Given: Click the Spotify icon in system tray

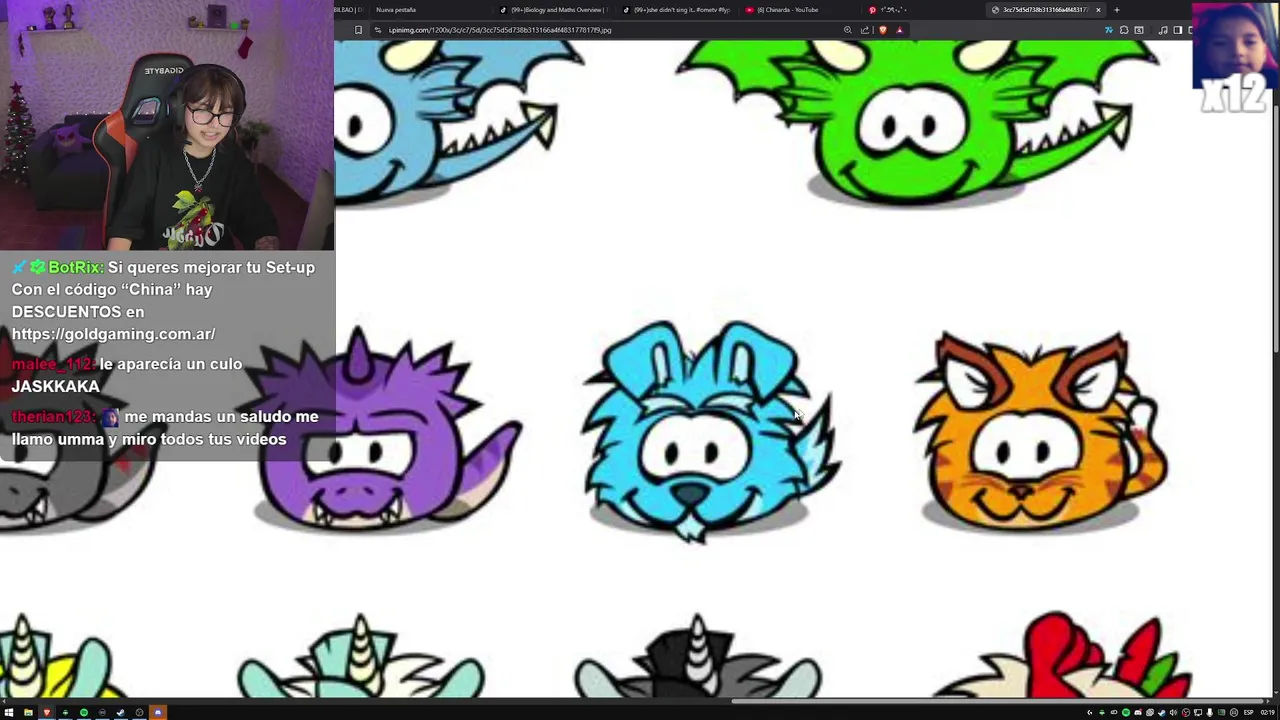Looking at the screenshot, I should coord(1126,712).
